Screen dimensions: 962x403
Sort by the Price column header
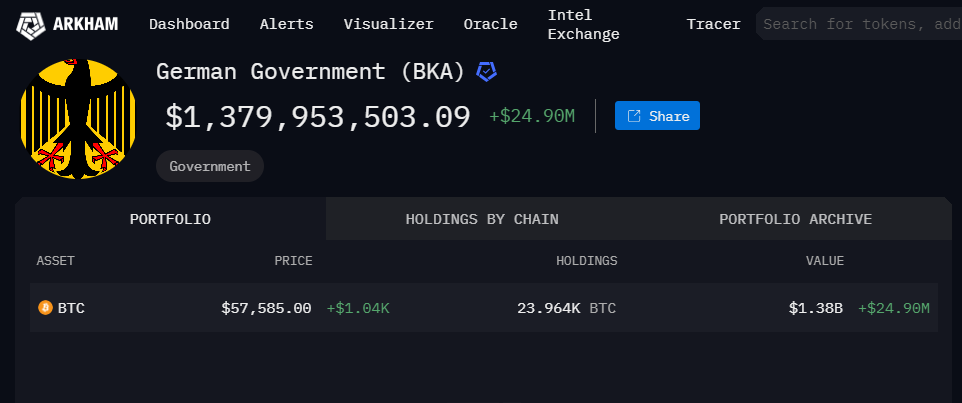tap(293, 261)
